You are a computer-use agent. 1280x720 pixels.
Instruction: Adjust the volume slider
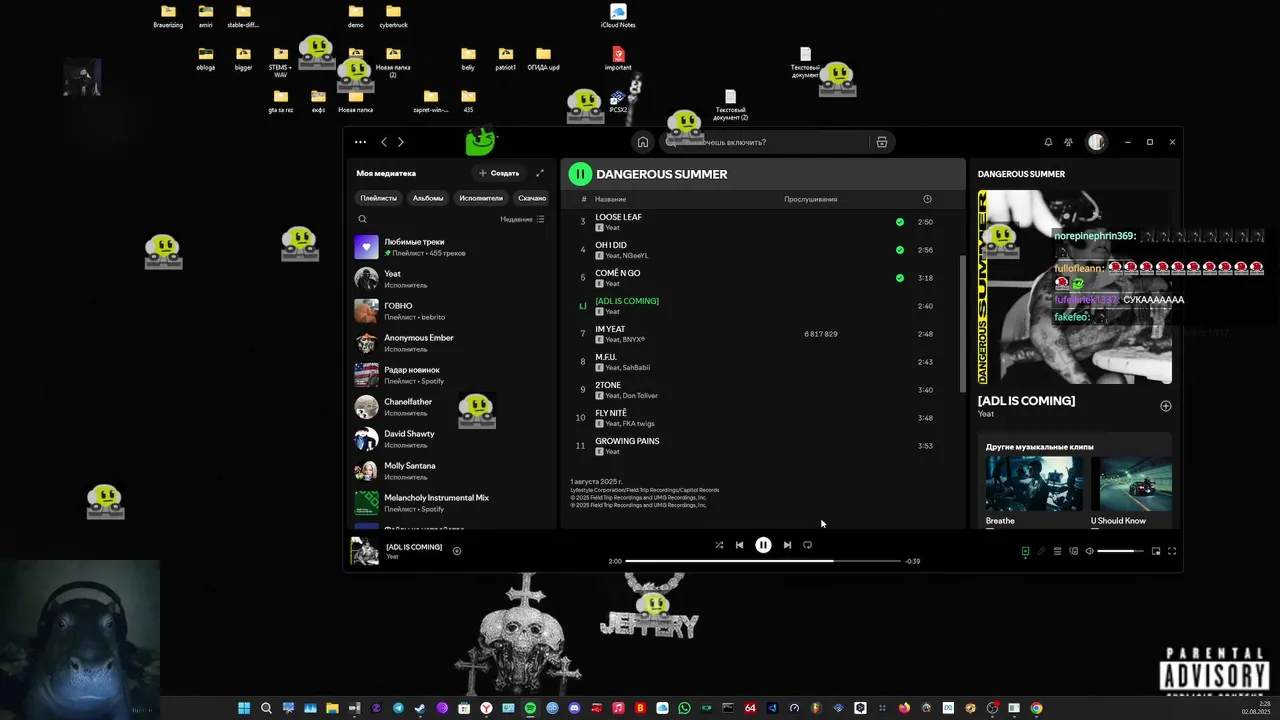pos(1120,551)
